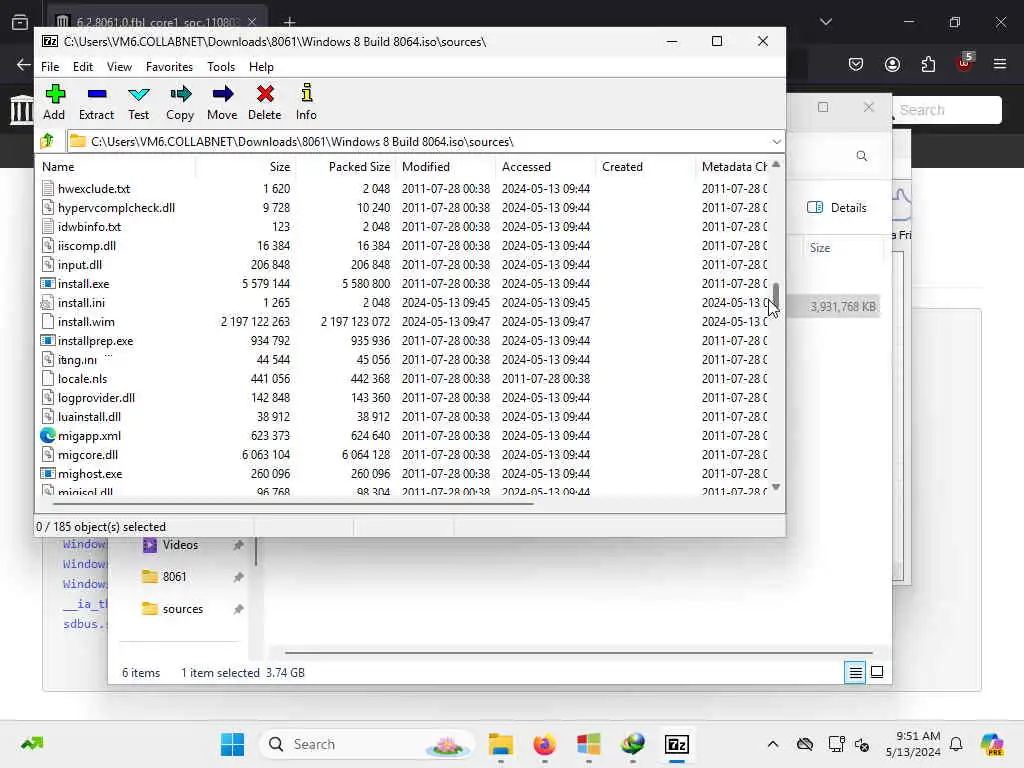1024x768 pixels.
Task: Click the migapp.xml Edge file icon
Action: [x=48, y=436]
